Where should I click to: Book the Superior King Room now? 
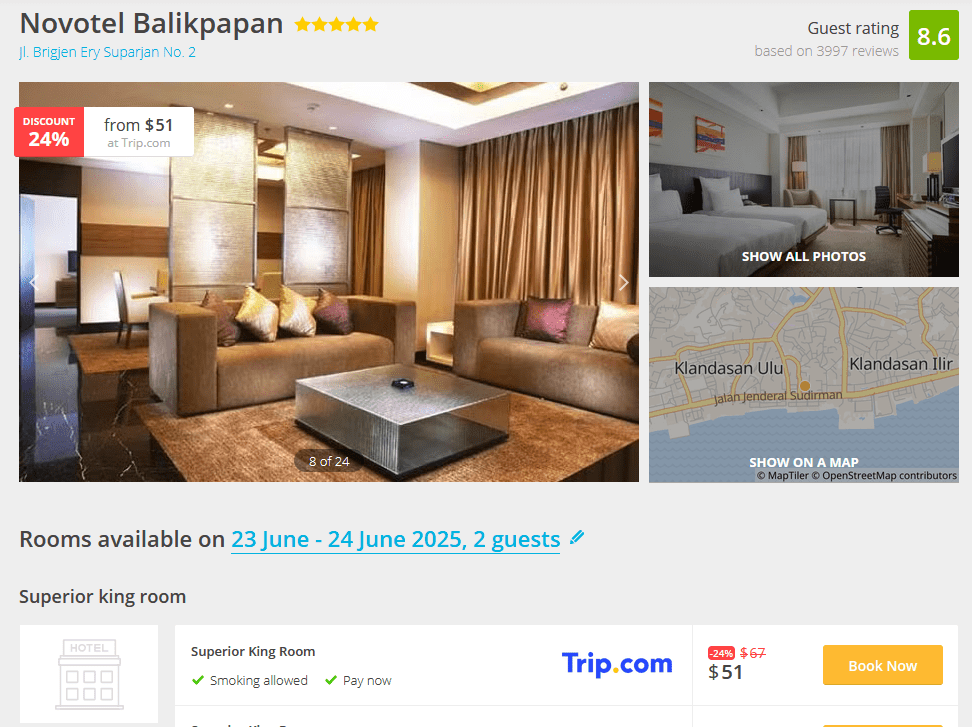[882, 666]
